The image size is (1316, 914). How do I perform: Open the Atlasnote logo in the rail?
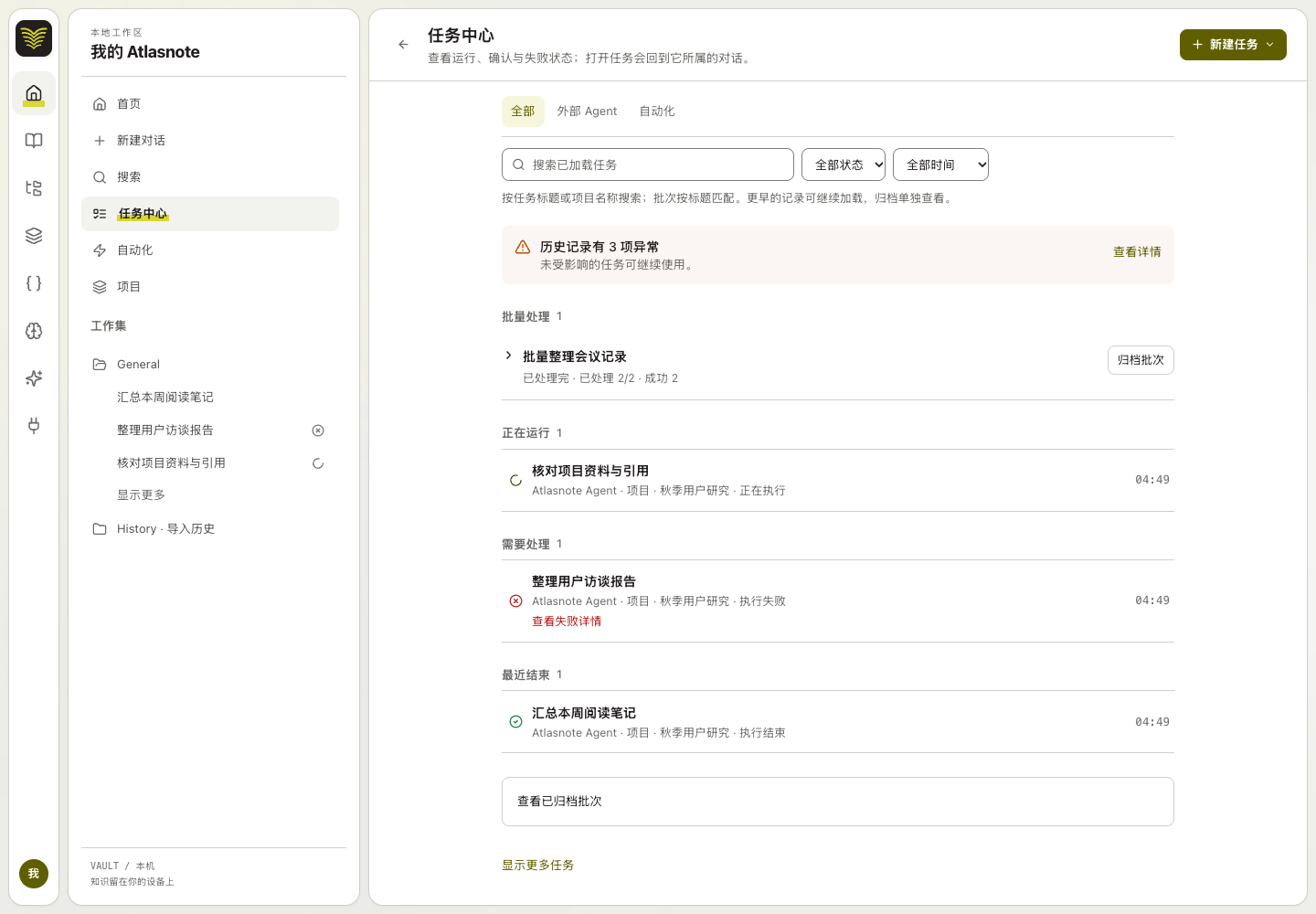pos(34,38)
